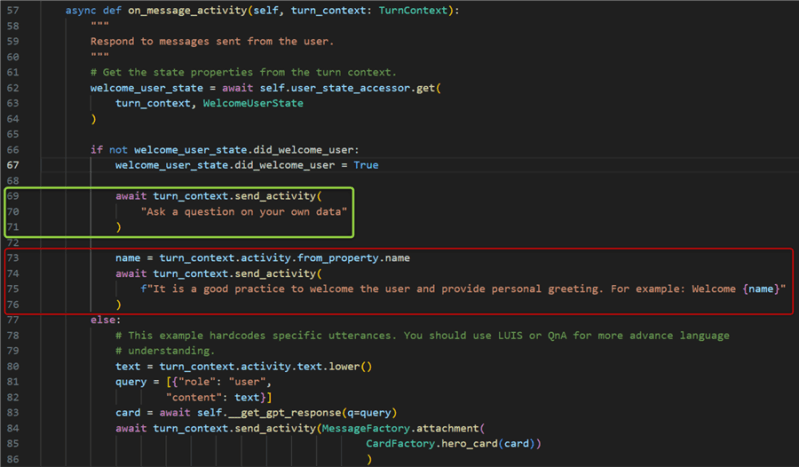Click line number 73 in the gutter

pyautogui.click(x=13, y=258)
